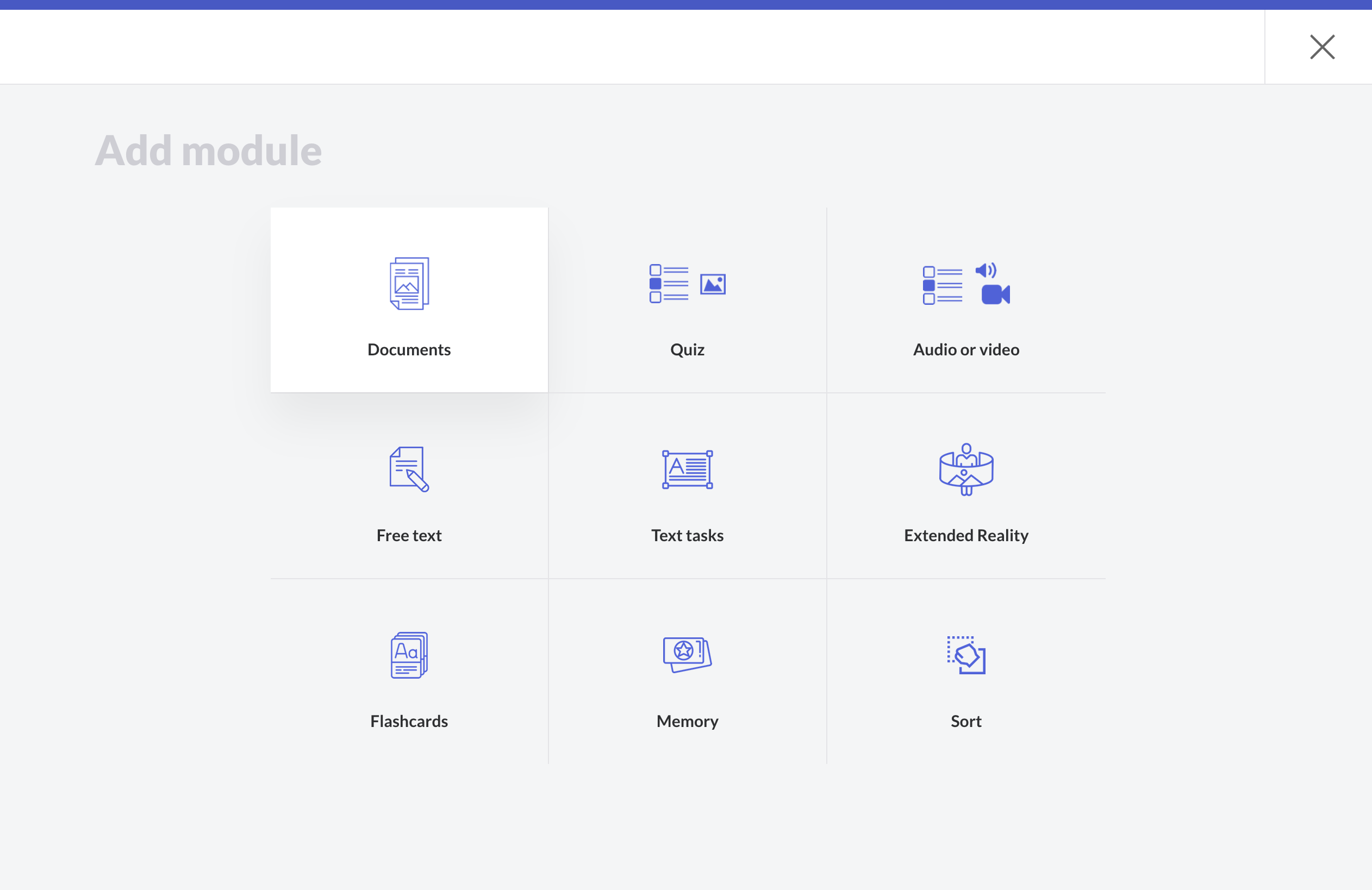Screen dimensions: 1372x890
Task: Click the Memory cards icon
Action: coord(687,654)
